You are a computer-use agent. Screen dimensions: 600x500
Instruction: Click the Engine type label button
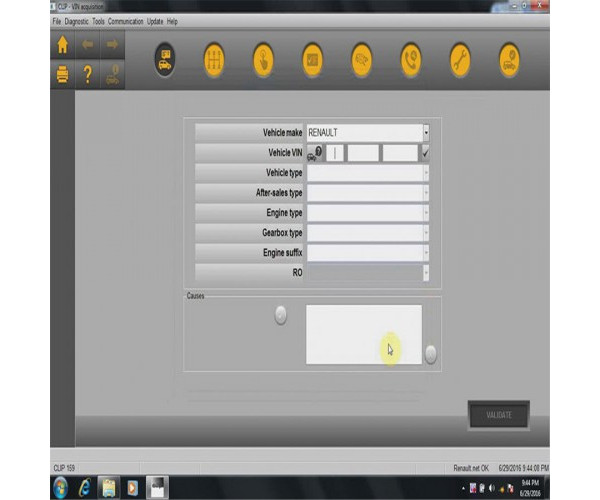[x=249, y=213]
